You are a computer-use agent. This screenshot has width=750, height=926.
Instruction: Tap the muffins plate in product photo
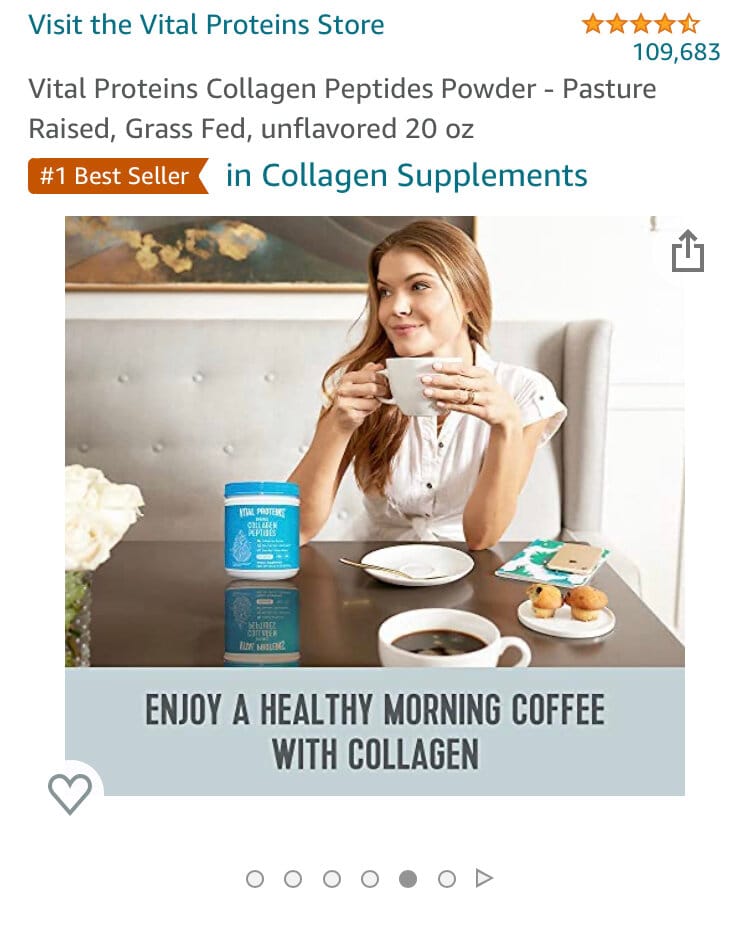pos(566,610)
